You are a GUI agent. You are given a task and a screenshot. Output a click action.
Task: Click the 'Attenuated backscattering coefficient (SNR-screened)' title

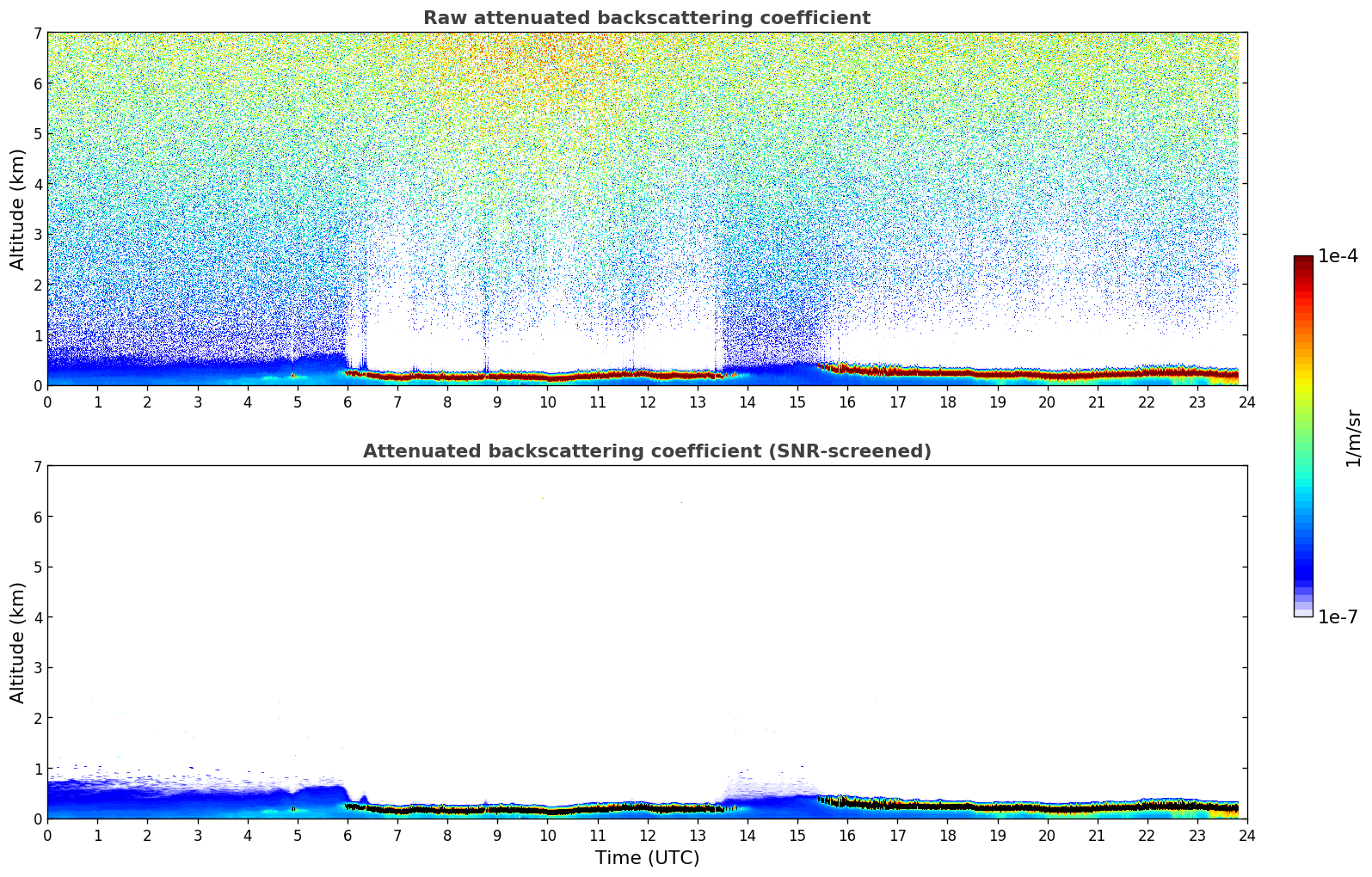tap(647, 451)
